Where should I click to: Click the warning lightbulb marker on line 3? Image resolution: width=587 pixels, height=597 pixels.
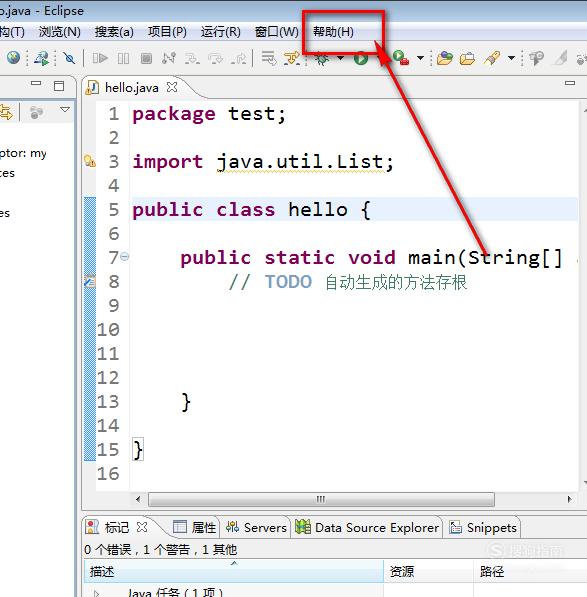coord(89,161)
